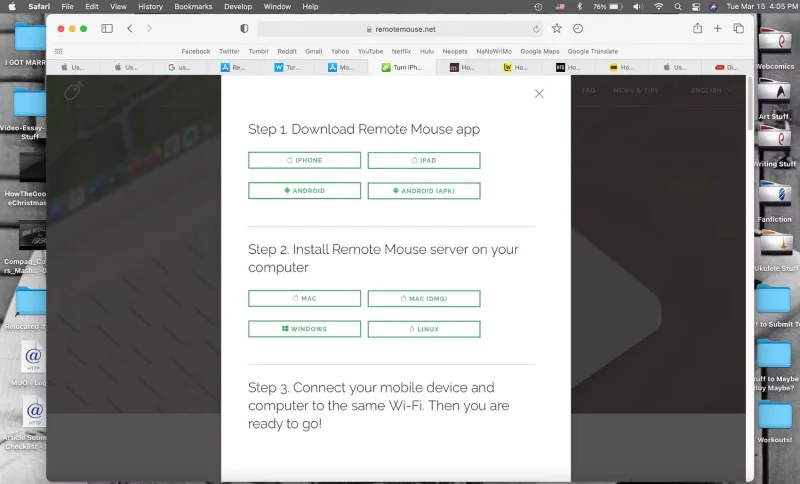Image resolution: width=800 pixels, height=484 pixels.
Task: Click the Wi-Fi status icon
Action: (659, 7)
